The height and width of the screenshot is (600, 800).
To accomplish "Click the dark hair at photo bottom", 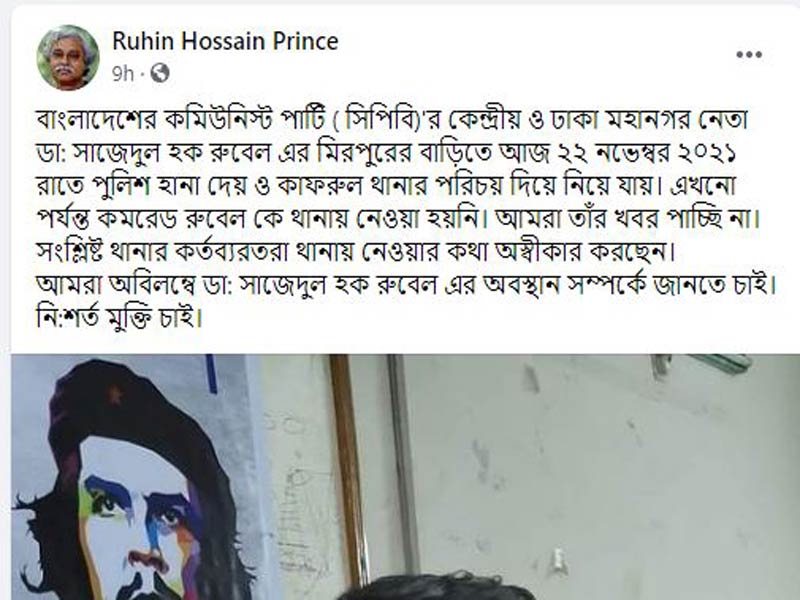I will pyautogui.click(x=431, y=587).
